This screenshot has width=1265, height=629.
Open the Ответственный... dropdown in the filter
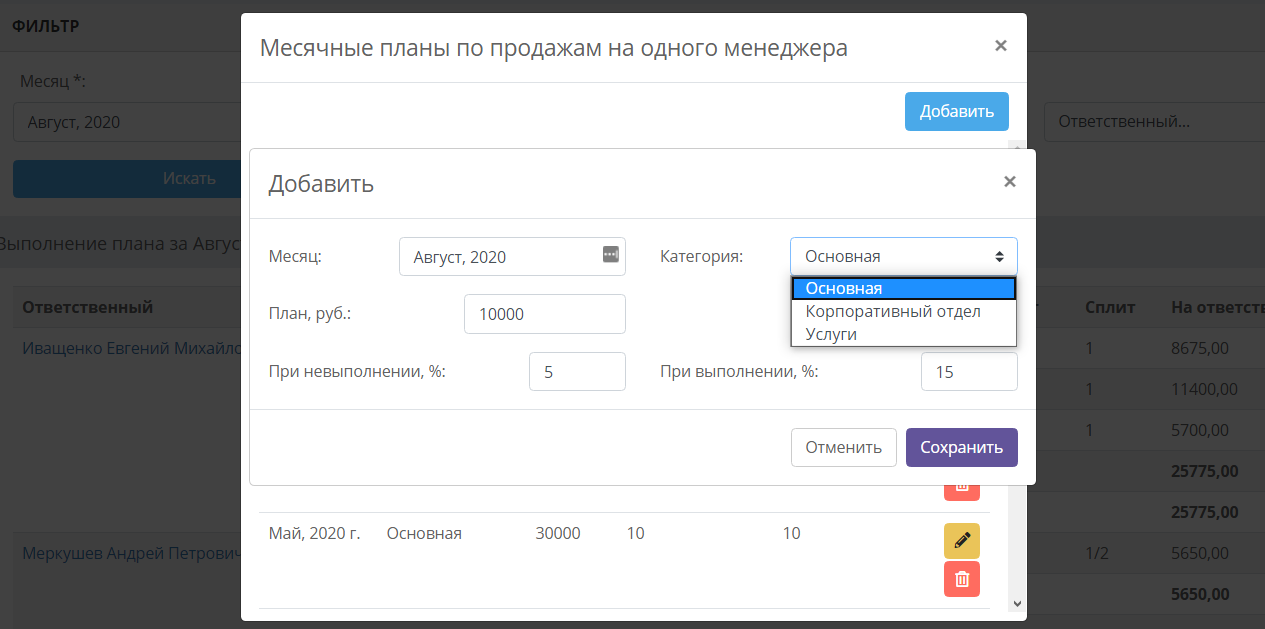point(1154,122)
